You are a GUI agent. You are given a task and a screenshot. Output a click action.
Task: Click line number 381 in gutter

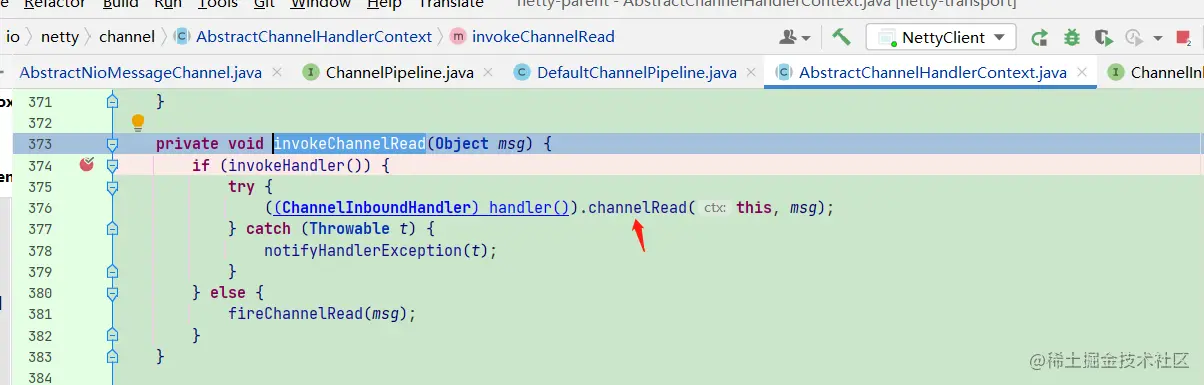coord(40,313)
